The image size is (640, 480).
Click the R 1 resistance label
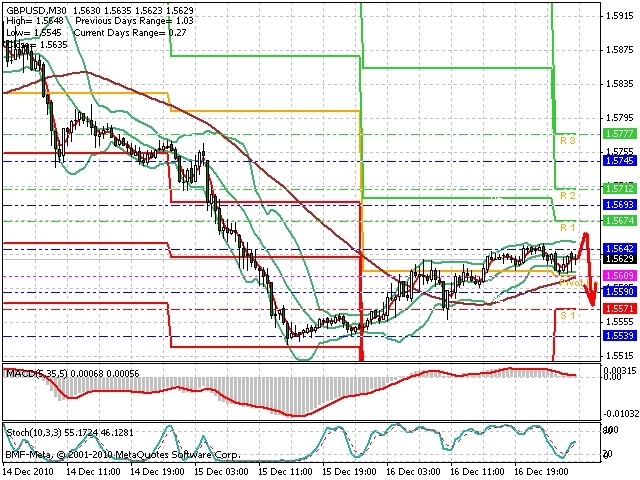pos(567,227)
